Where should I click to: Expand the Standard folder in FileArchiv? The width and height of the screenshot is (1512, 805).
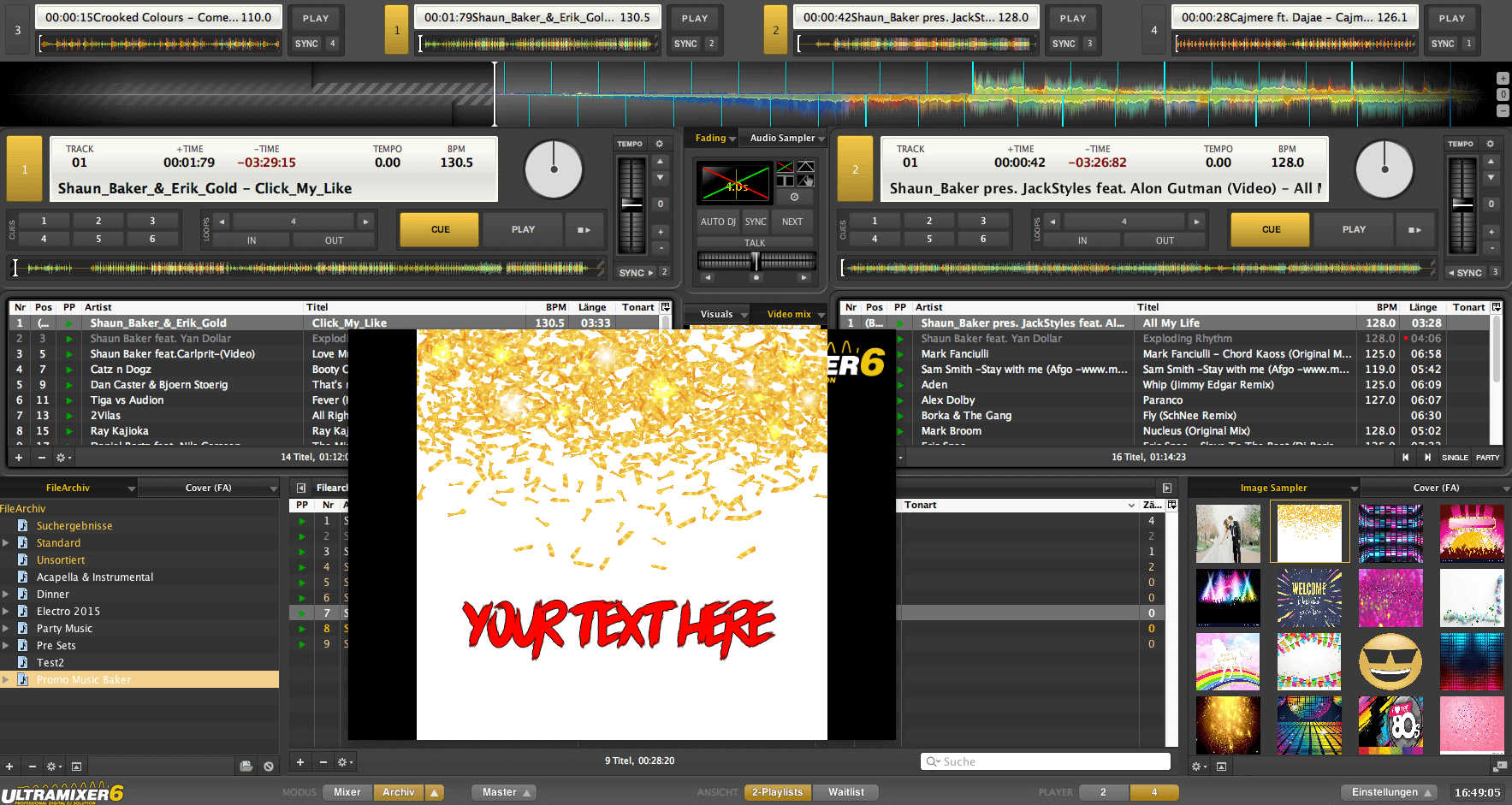coord(6,543)
